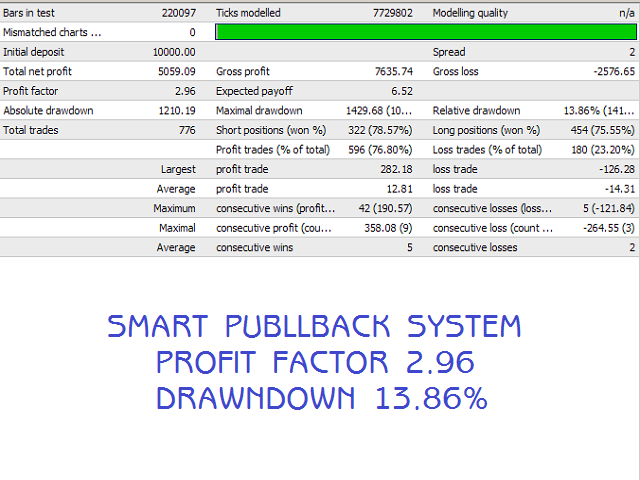Select absolute drawdown value 1210.19
Image resolution: width=640 pixels, height=480 pixels.
[177, 111]
